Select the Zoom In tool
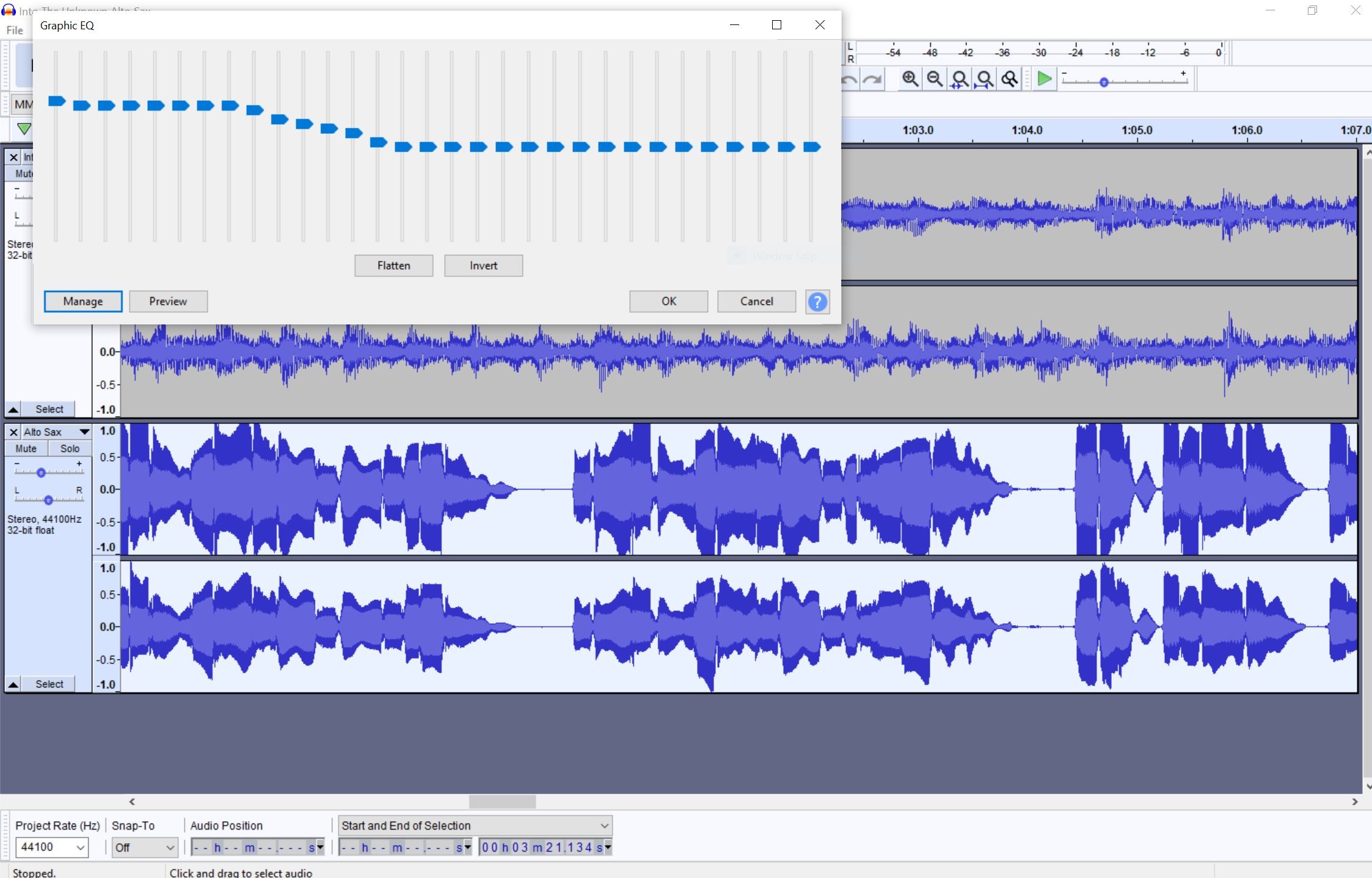 (x=908, y=79)
